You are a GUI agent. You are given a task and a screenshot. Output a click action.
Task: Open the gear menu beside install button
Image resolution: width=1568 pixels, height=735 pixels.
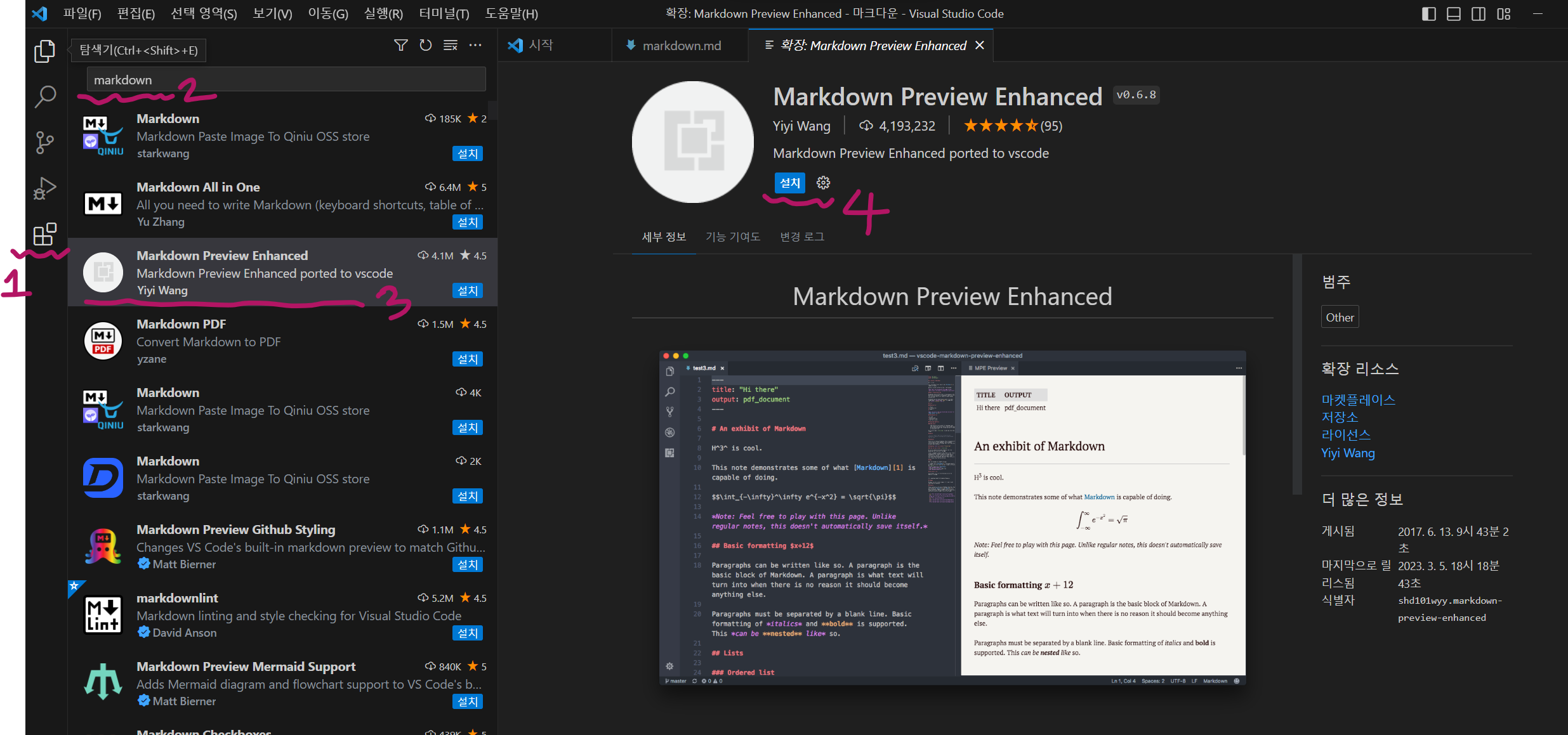coord(823,183)
